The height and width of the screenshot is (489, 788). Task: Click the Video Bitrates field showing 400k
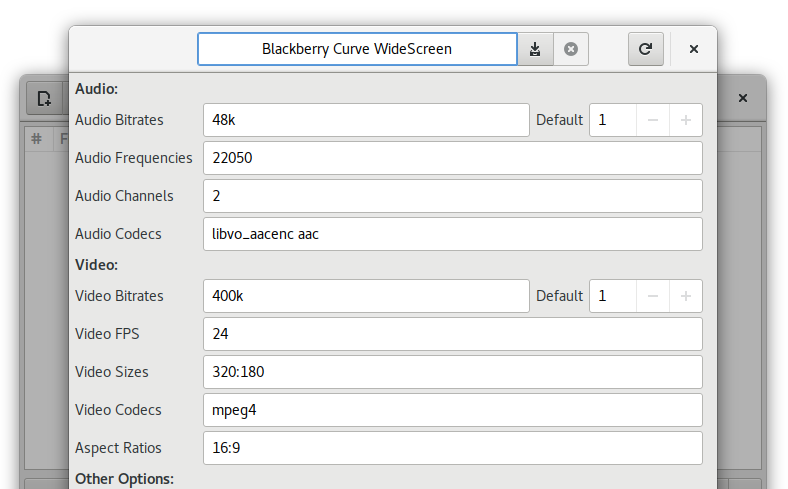point(366,296)
